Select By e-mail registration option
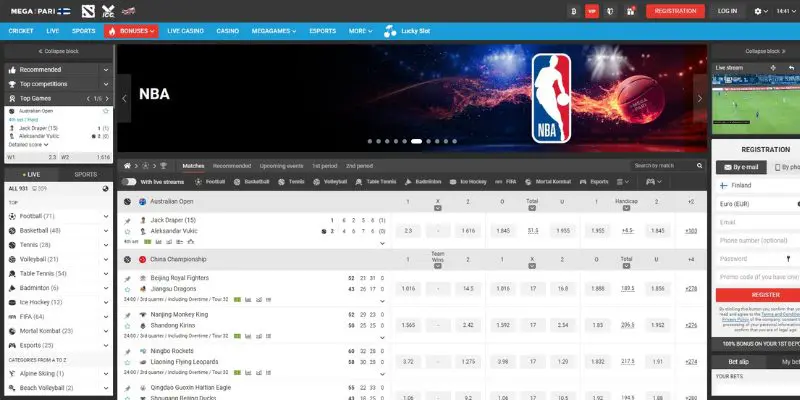Screen dimensions: 800x400 (x=741, y=167)
